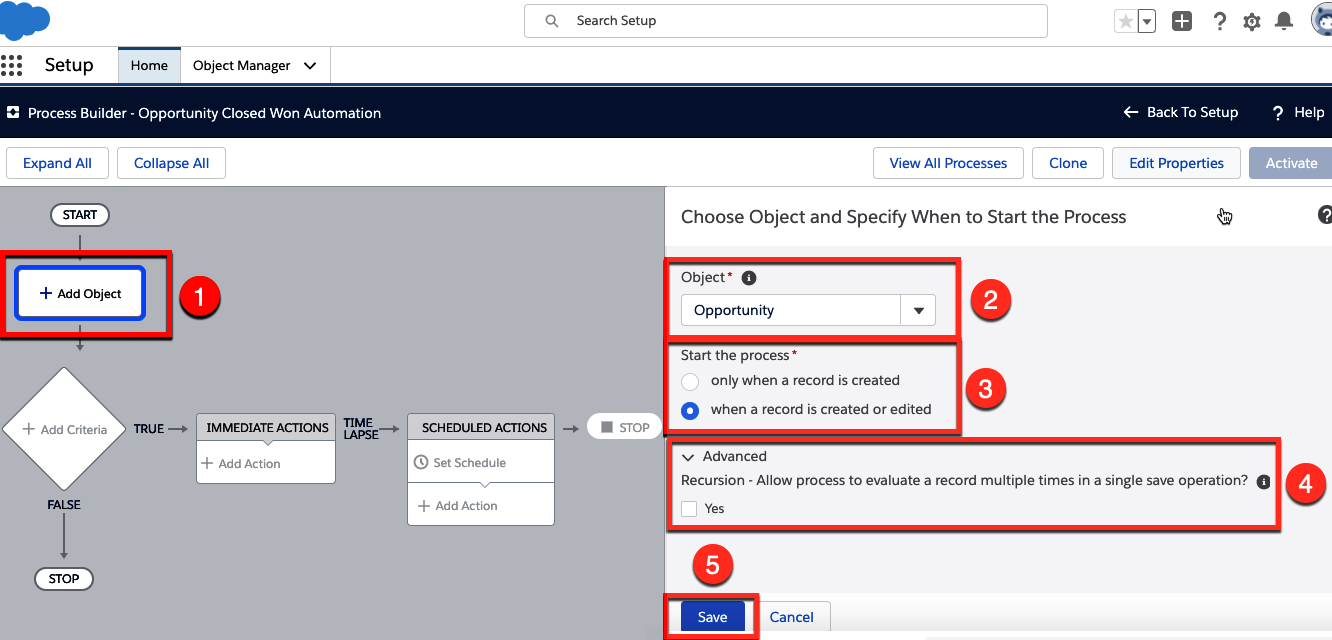Image resolution: width=1332 pixels, height=640 pixels.
Task: Click in the Search Setup field
Action: pos(786,21)
